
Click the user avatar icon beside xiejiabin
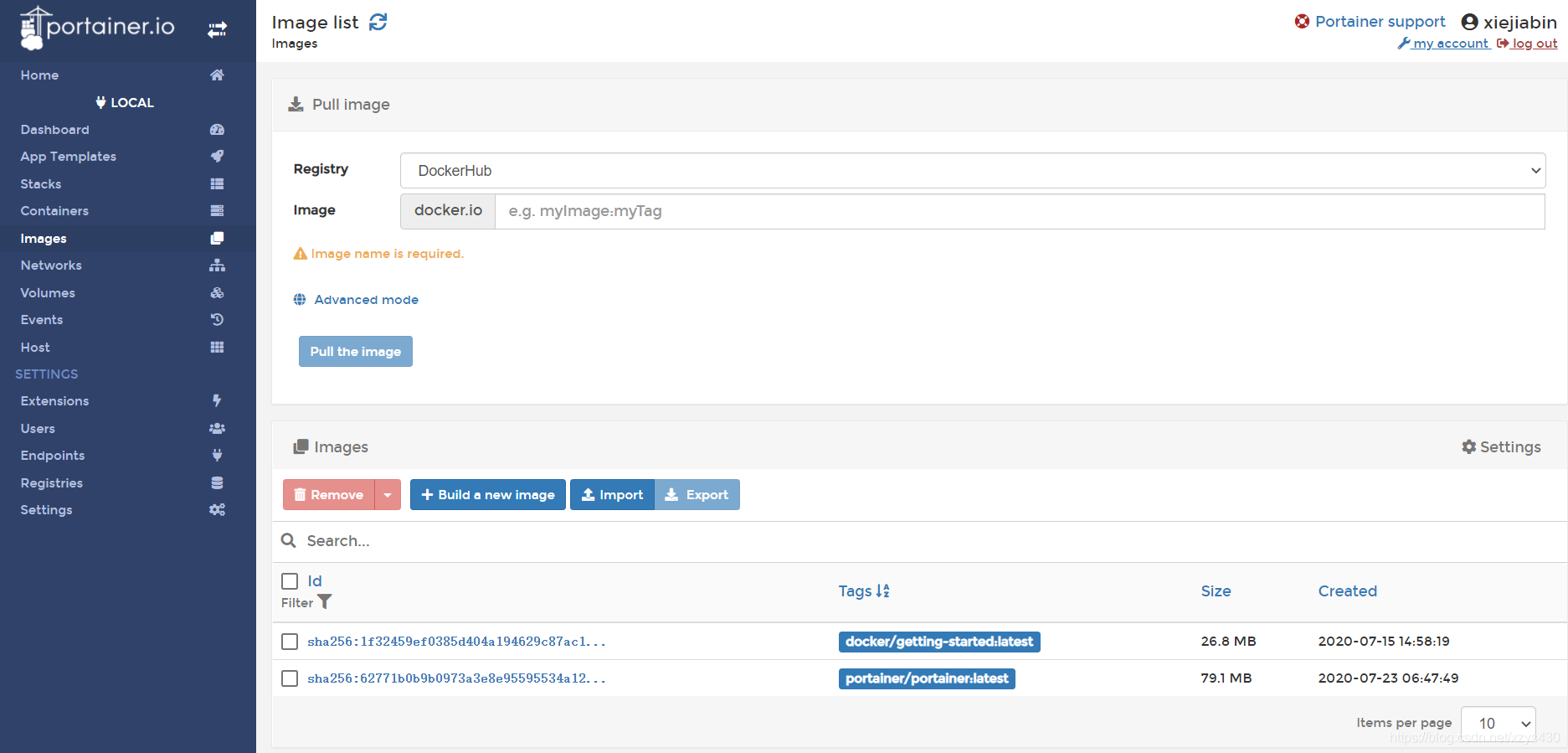[x=1469, y=23]
